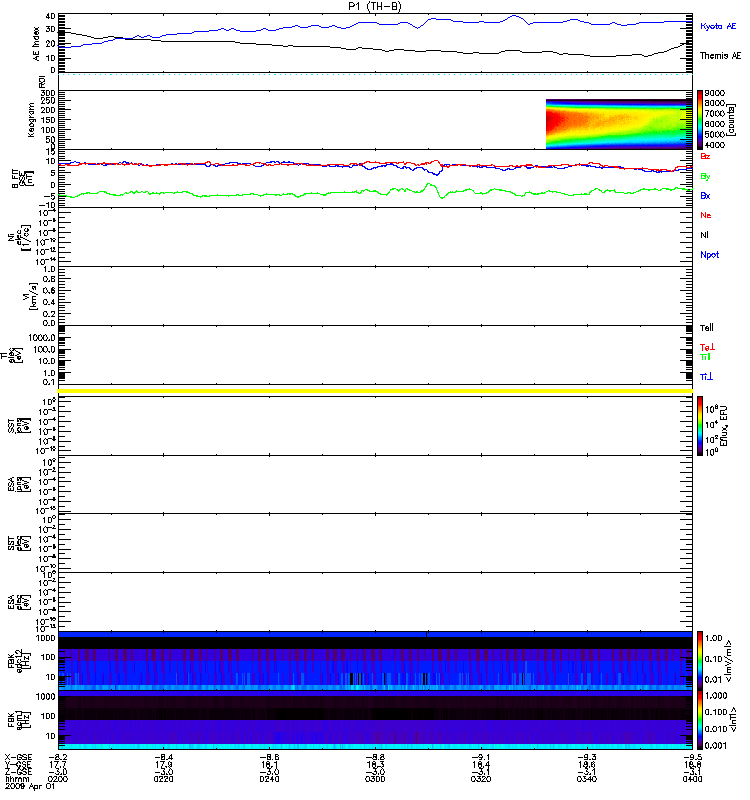Click the FBK nT spectrogram color bar
Viewport: 750px width, 800px height.
click(700, 720)
